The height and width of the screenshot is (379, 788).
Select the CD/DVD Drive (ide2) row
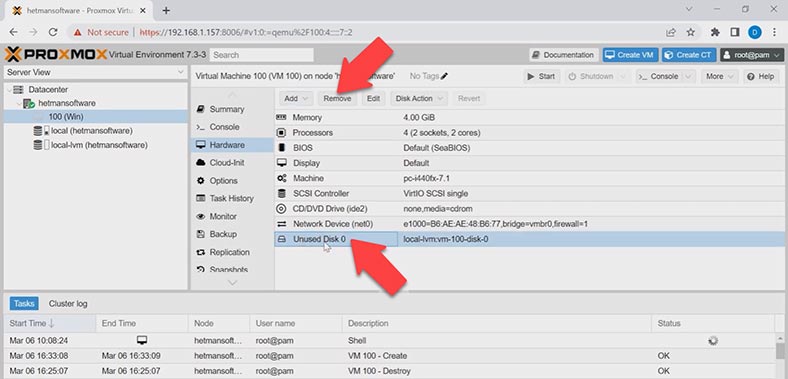pos(531,209)
